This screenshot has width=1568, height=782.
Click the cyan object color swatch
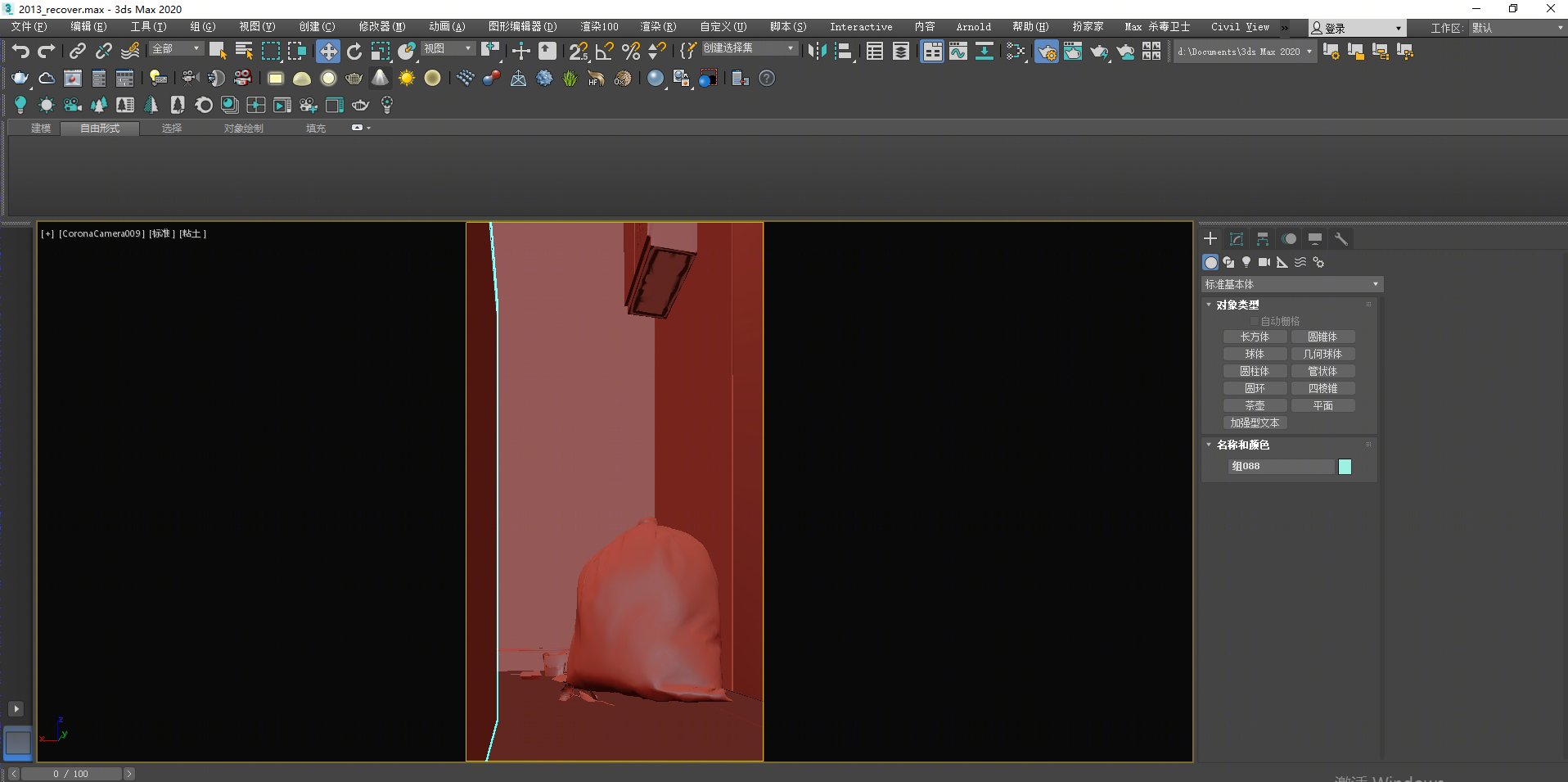(x=1345, y=467)
